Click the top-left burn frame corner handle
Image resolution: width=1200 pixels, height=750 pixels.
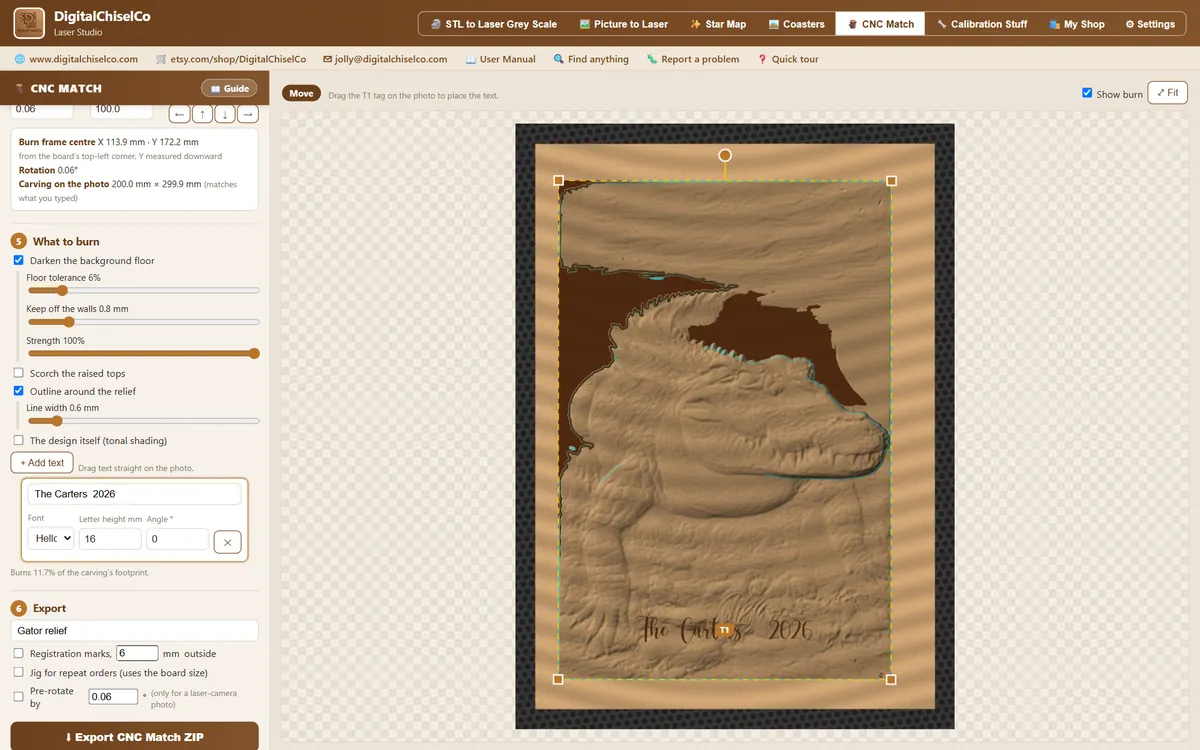tap(558, 181)
